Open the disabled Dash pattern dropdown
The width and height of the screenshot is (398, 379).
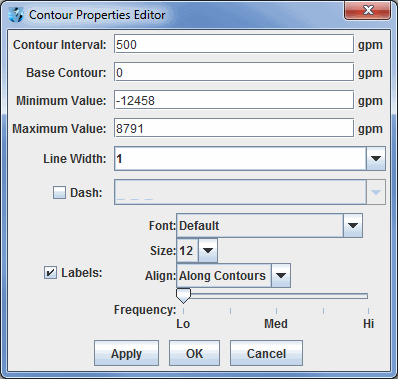click(x=376, y=192)
